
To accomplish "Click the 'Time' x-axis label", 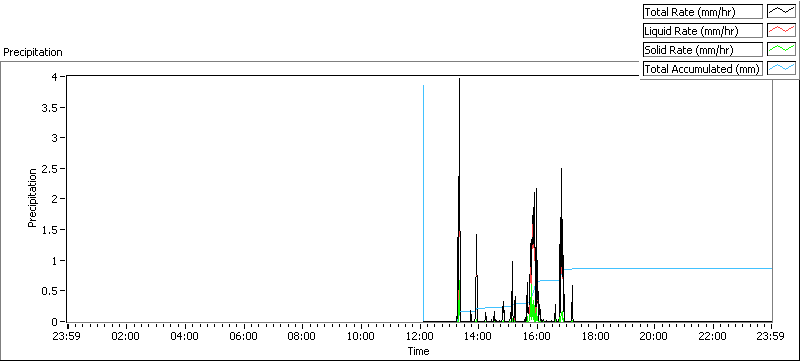I will coord(418,351).
